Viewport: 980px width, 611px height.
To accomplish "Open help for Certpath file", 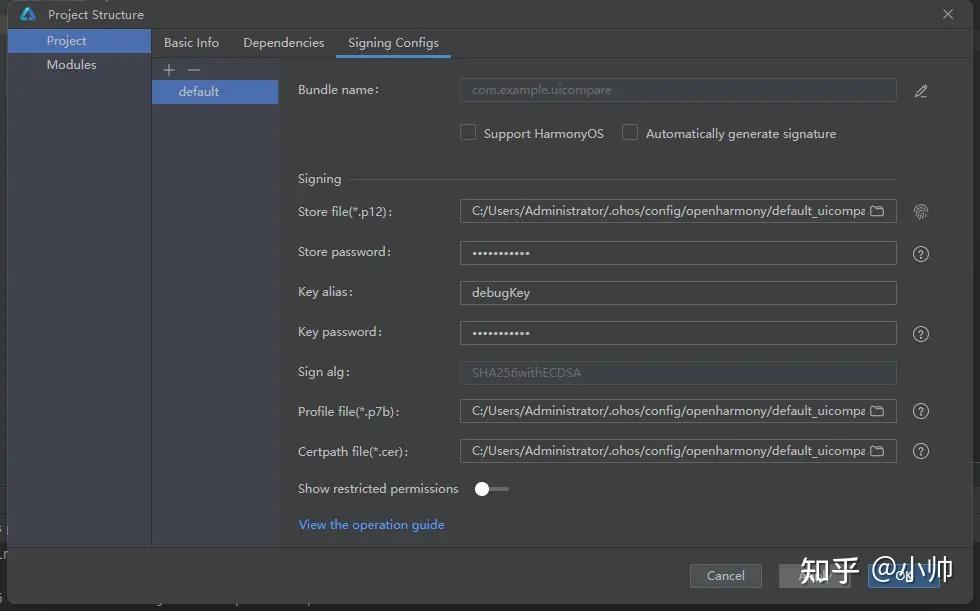I will click(x=921, y=451).
